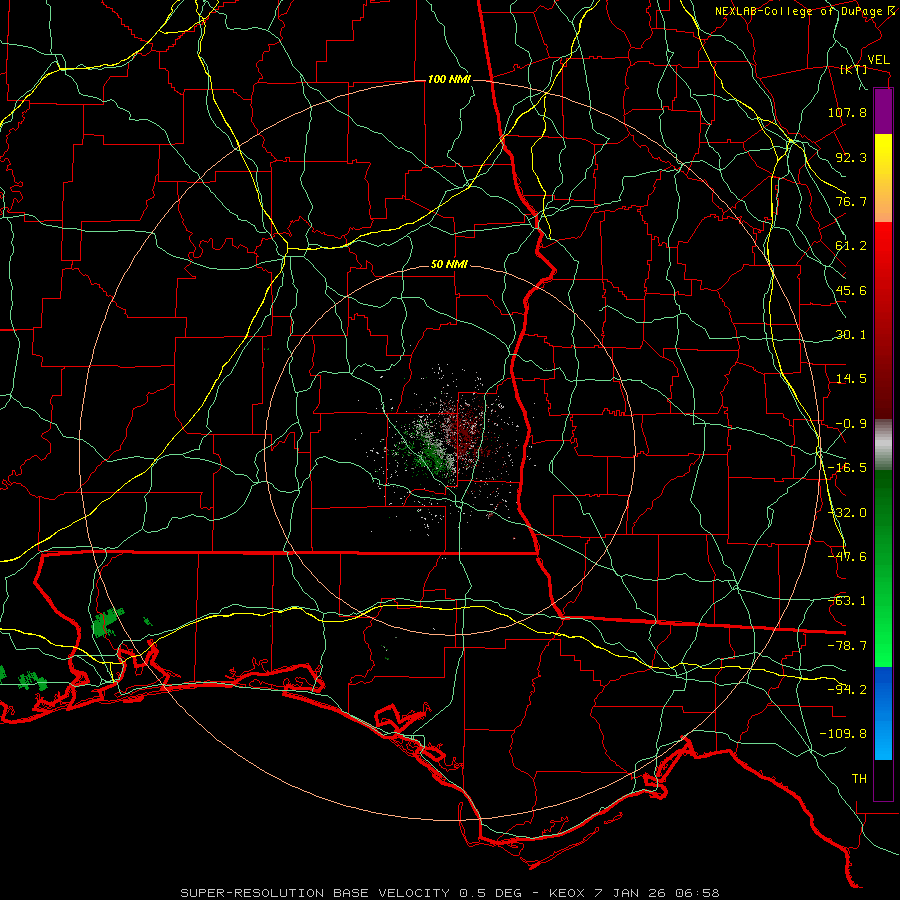Click the TH legend label
900x900 pixels.
pyautogui.click(x=859, y=779)
